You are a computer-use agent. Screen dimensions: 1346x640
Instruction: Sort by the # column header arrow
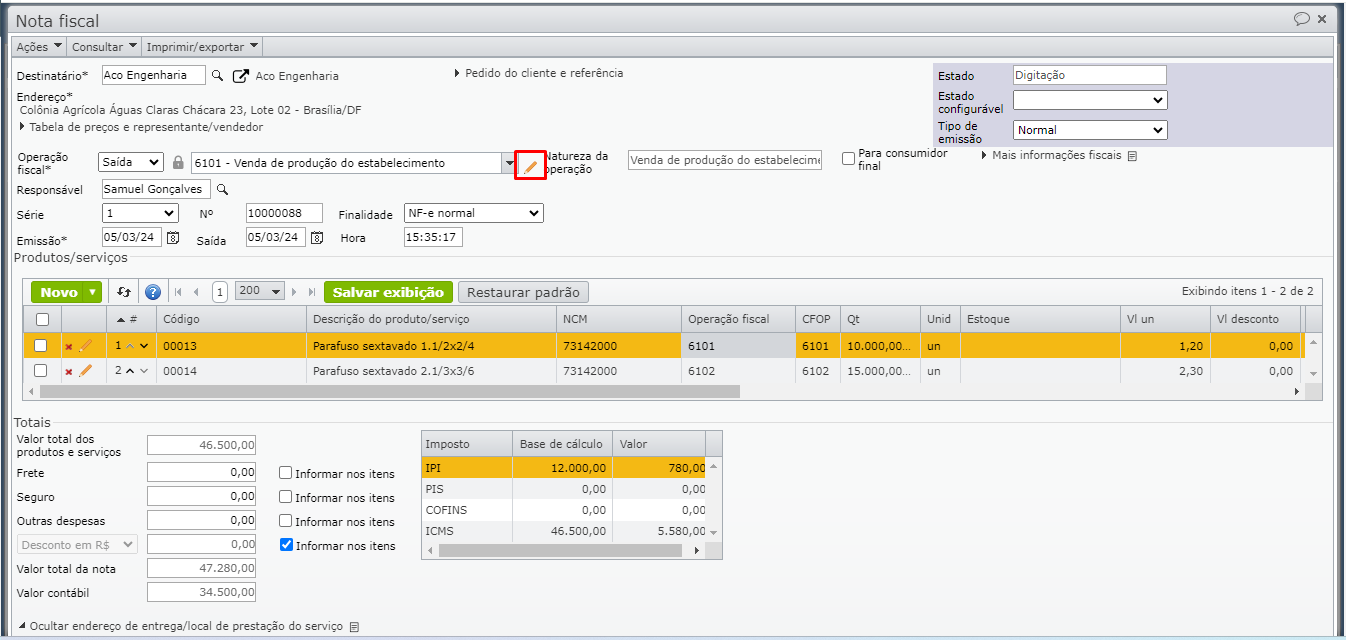point(121,320)
